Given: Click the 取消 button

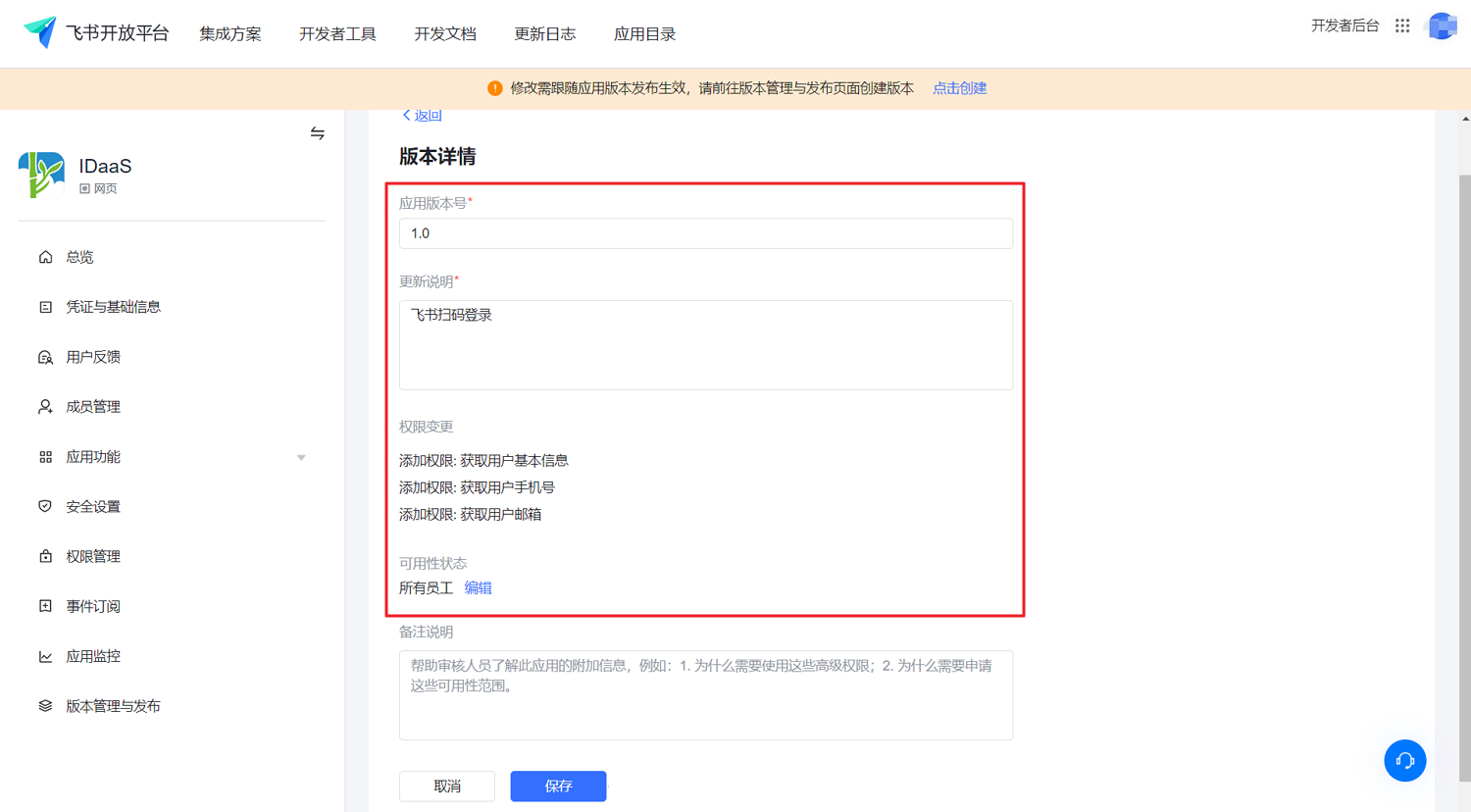Looking at the screenshot, I should click(x=447, y=787).
